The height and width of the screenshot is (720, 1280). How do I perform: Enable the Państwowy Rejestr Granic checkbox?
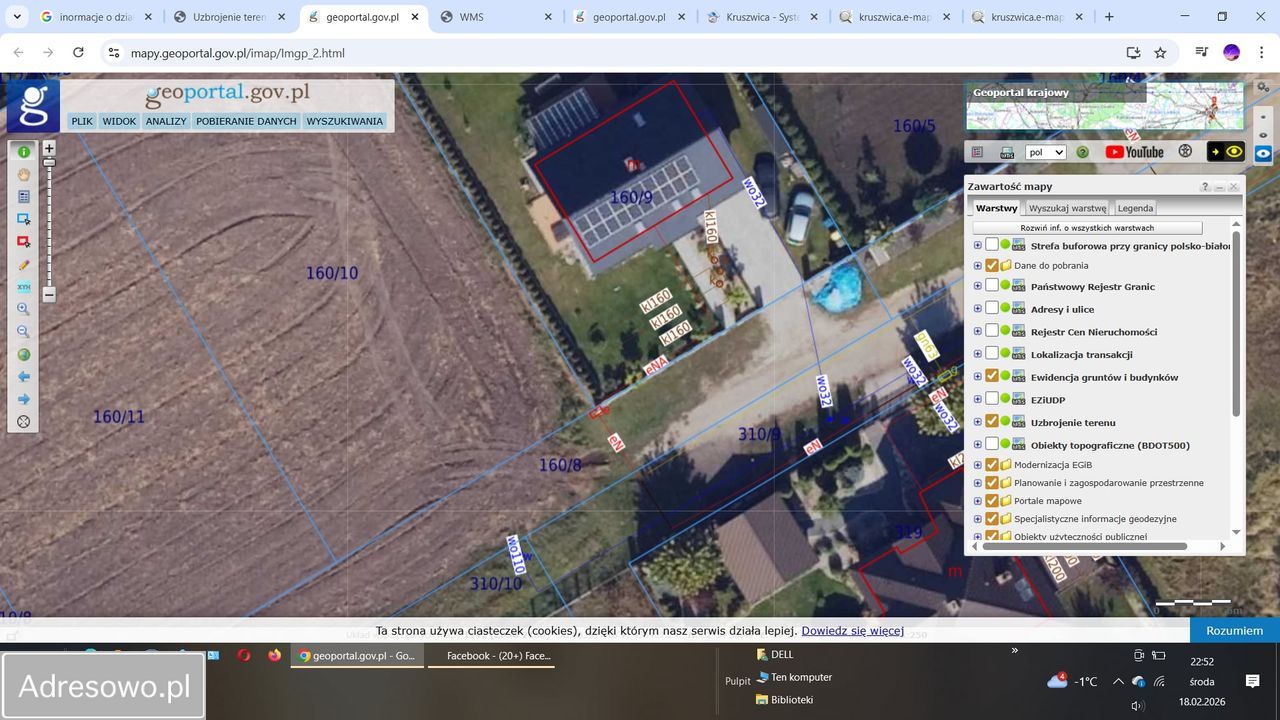click(x=992, y=285)
